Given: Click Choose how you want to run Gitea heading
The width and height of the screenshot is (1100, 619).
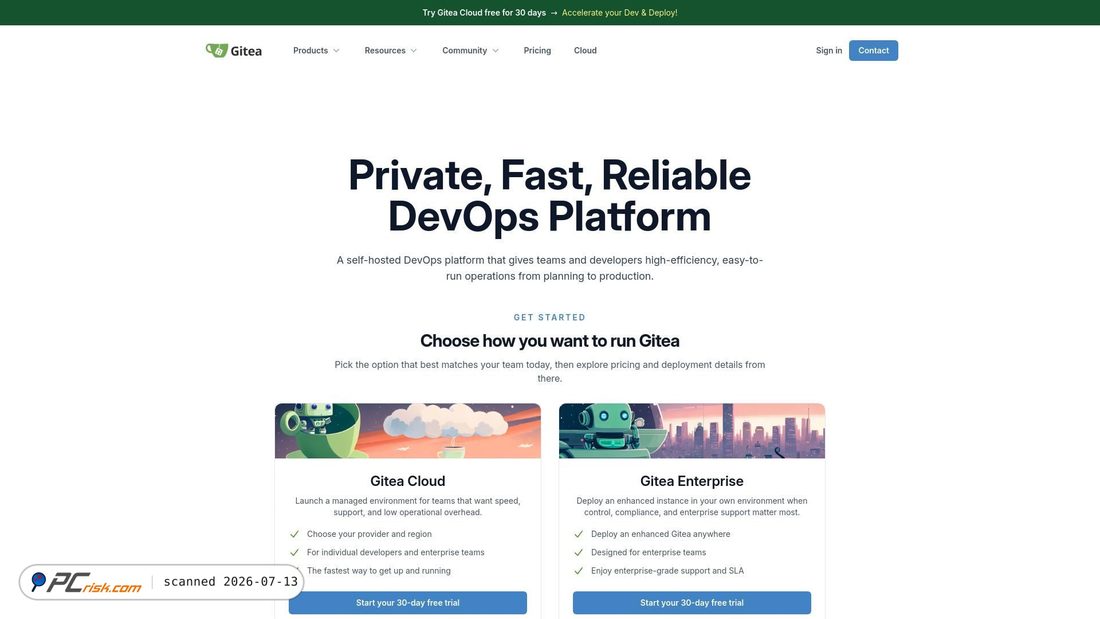Looking at the screenshot, I should 550,341.
